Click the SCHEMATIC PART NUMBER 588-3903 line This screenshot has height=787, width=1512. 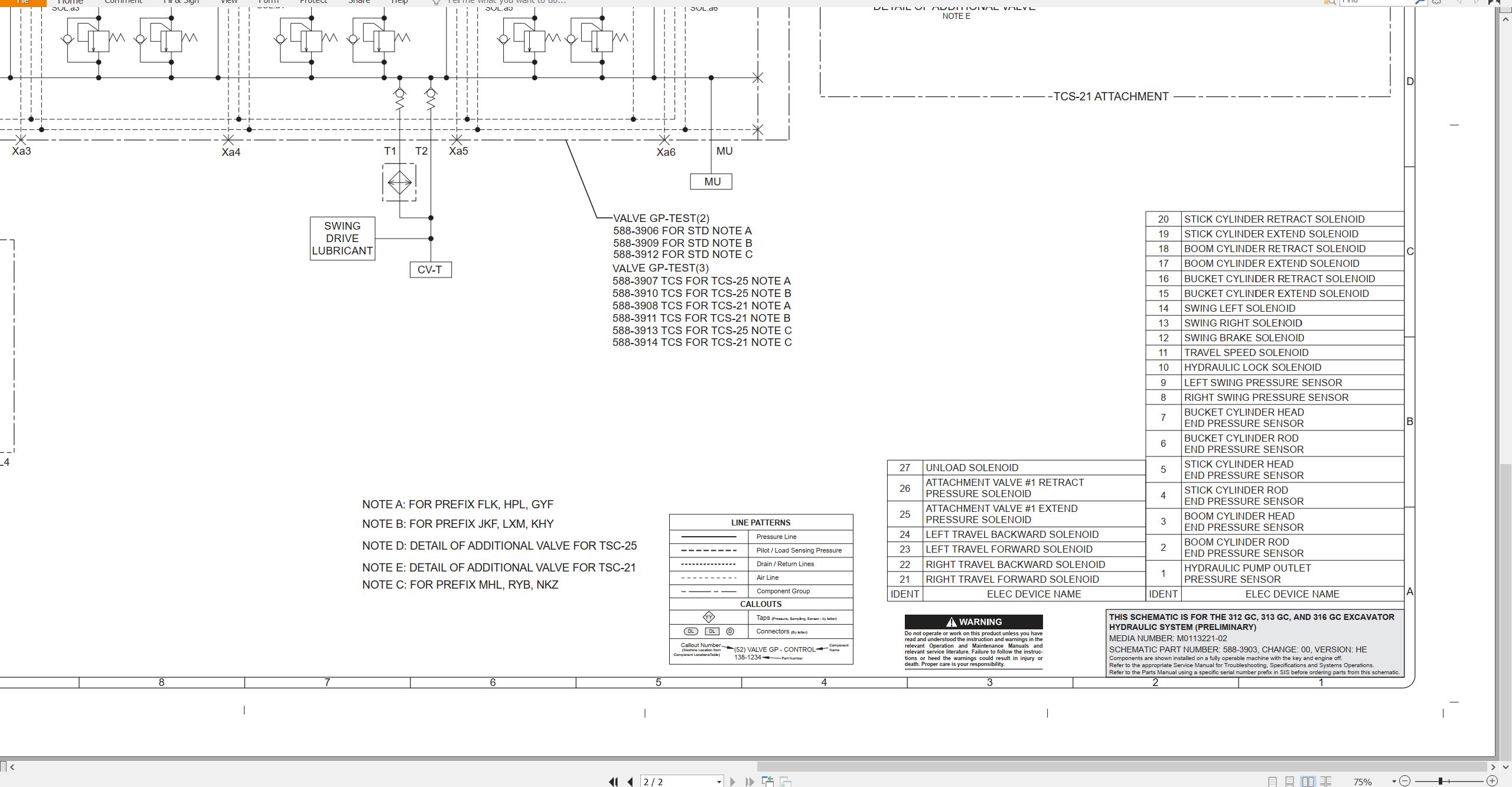pos(1238,649)
